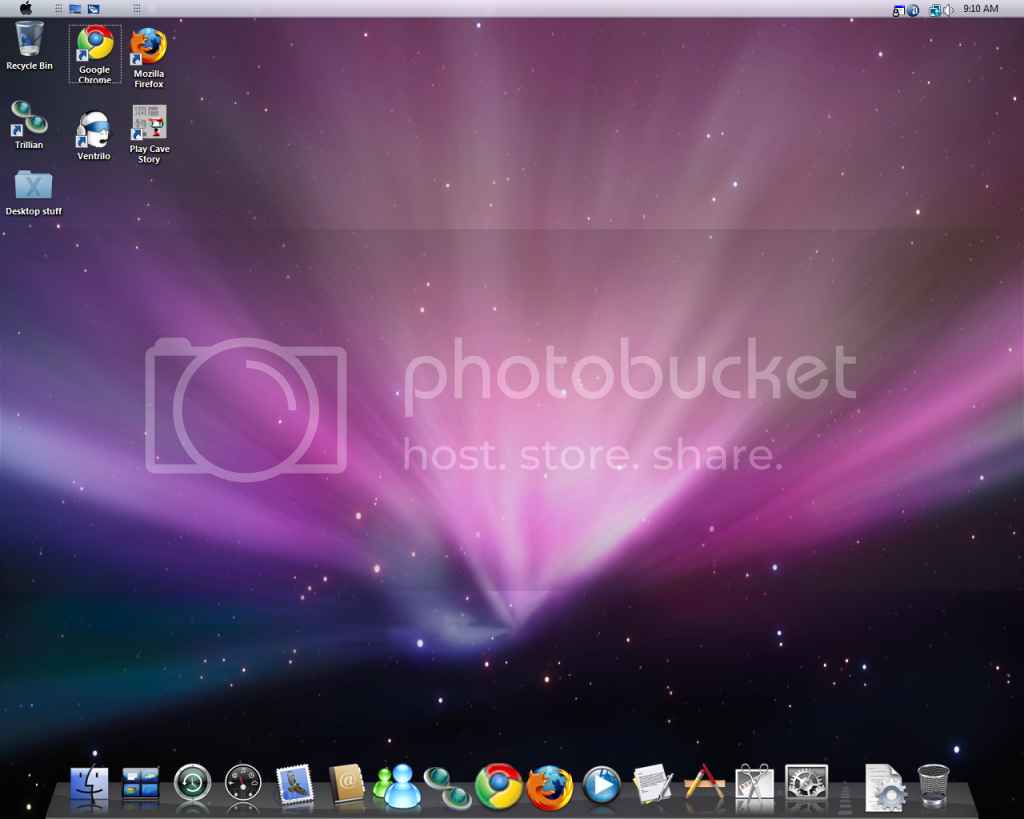Select the Google Chrome desktop shortcut

[x=95, y=52]
